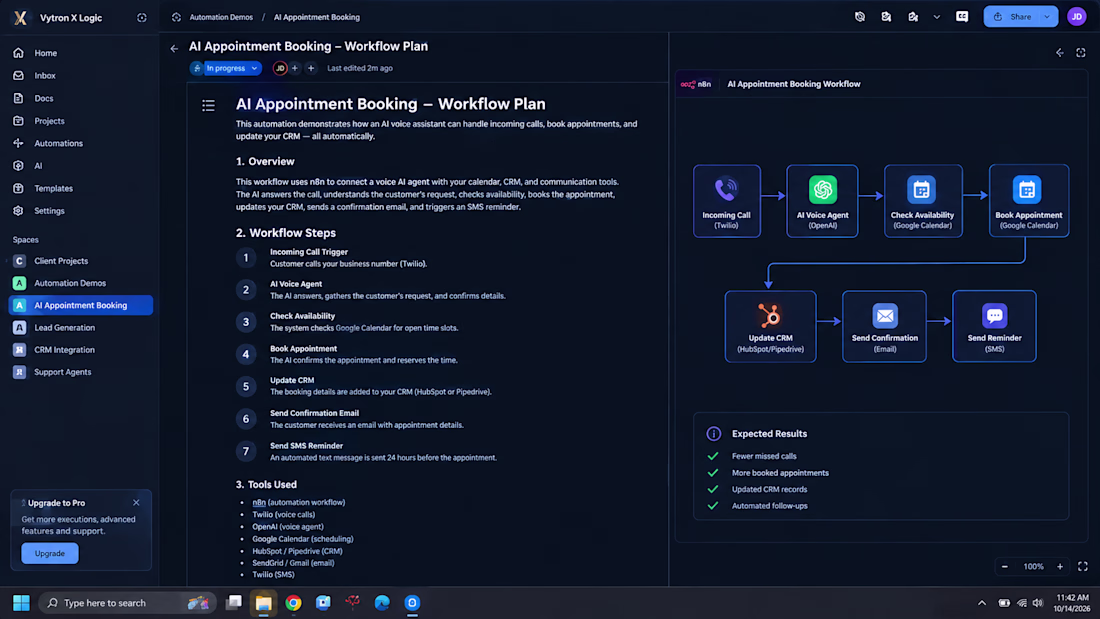Click Automation Demos breadcrumb
The height and width of the screenshot is (619, 1100).
pos(221,17)
